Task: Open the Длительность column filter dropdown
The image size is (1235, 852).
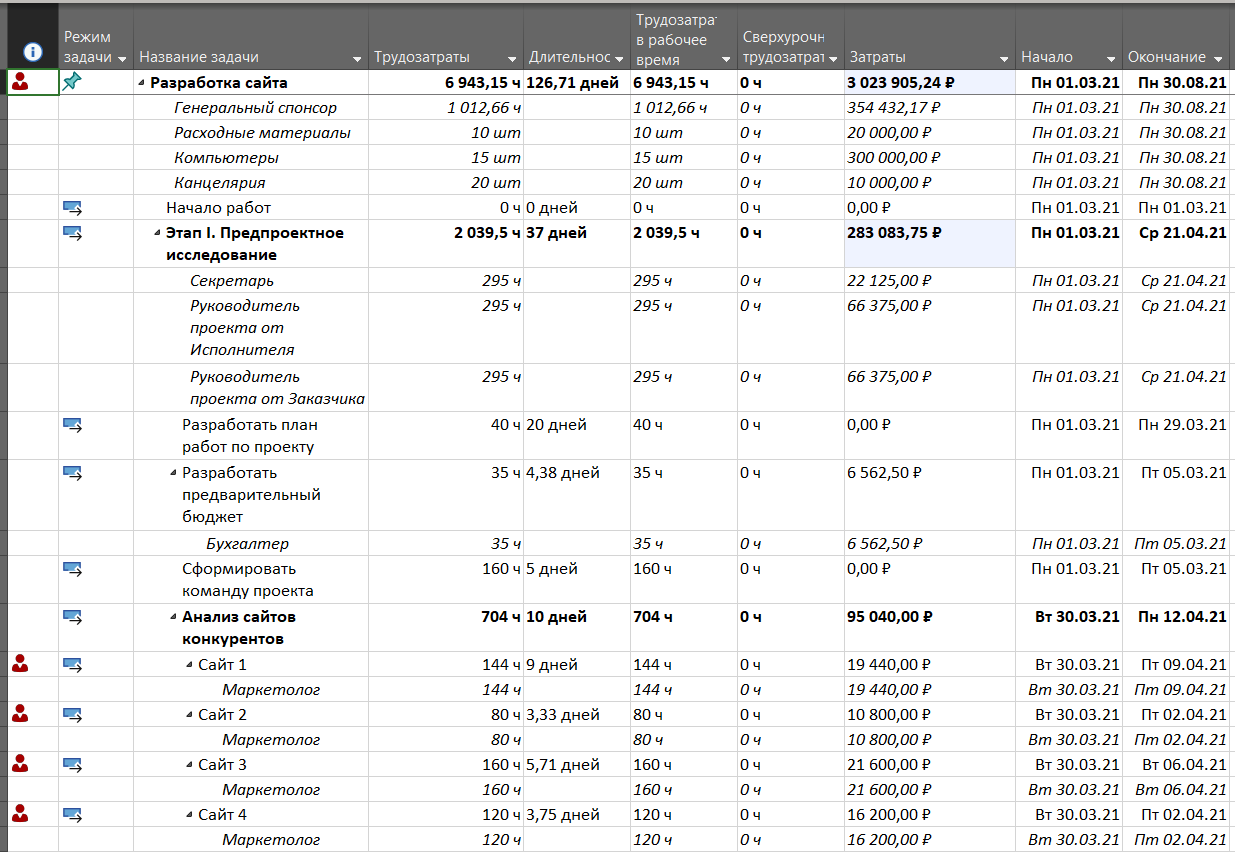Action: point(619,58)
